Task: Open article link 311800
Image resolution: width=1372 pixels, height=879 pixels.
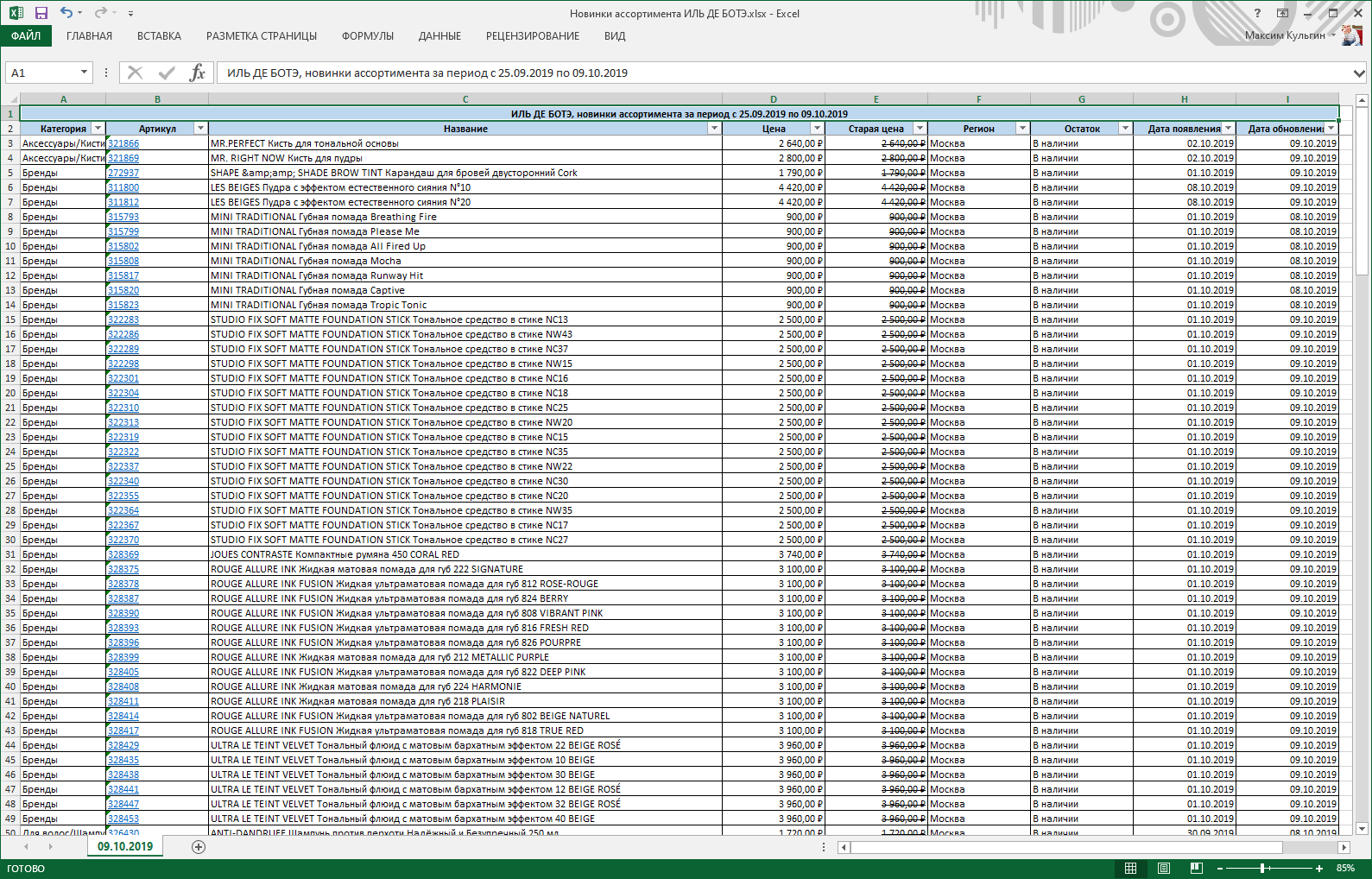Action: click(123, 187)
